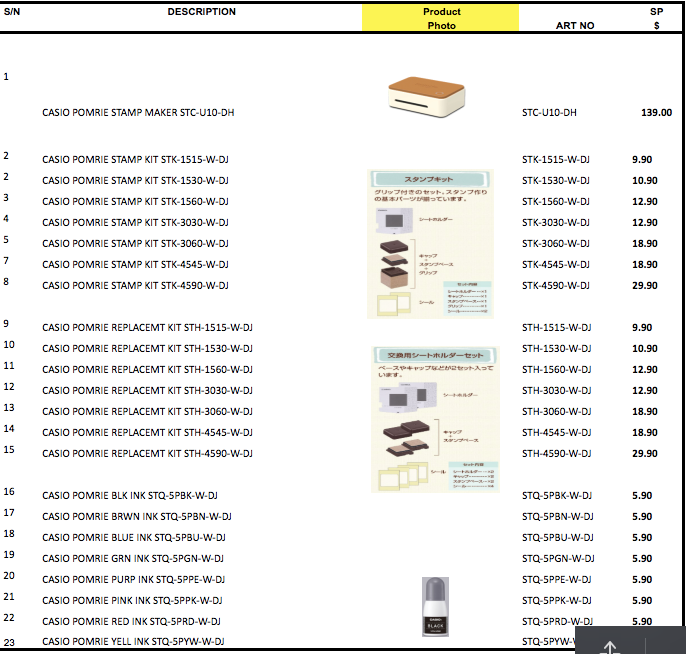Click art number cell STQ-5PPK-W-DJ
686x654 pixels.
(x=556, y=600)
